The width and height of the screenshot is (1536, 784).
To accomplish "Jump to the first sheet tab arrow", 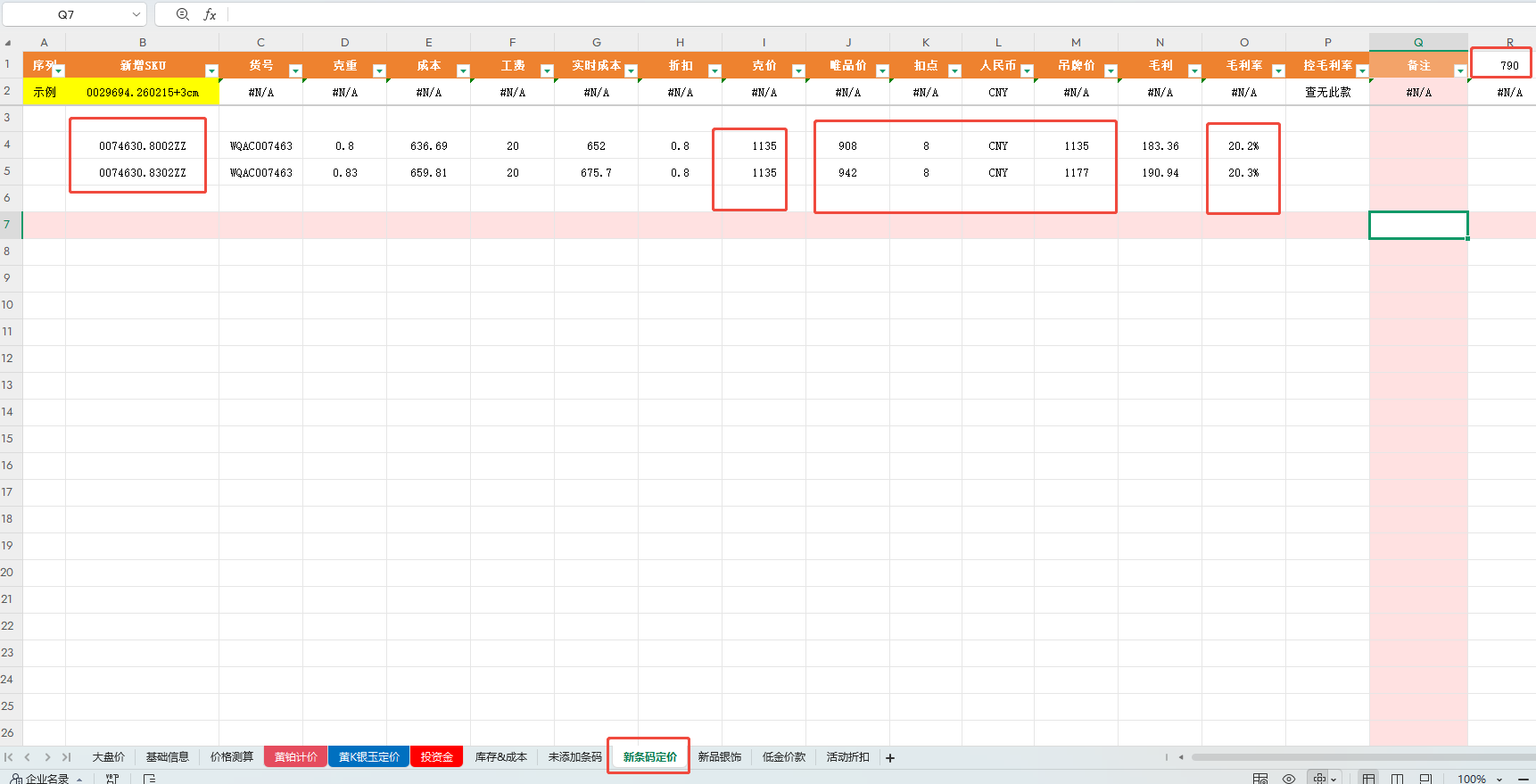I will [9, 757].
